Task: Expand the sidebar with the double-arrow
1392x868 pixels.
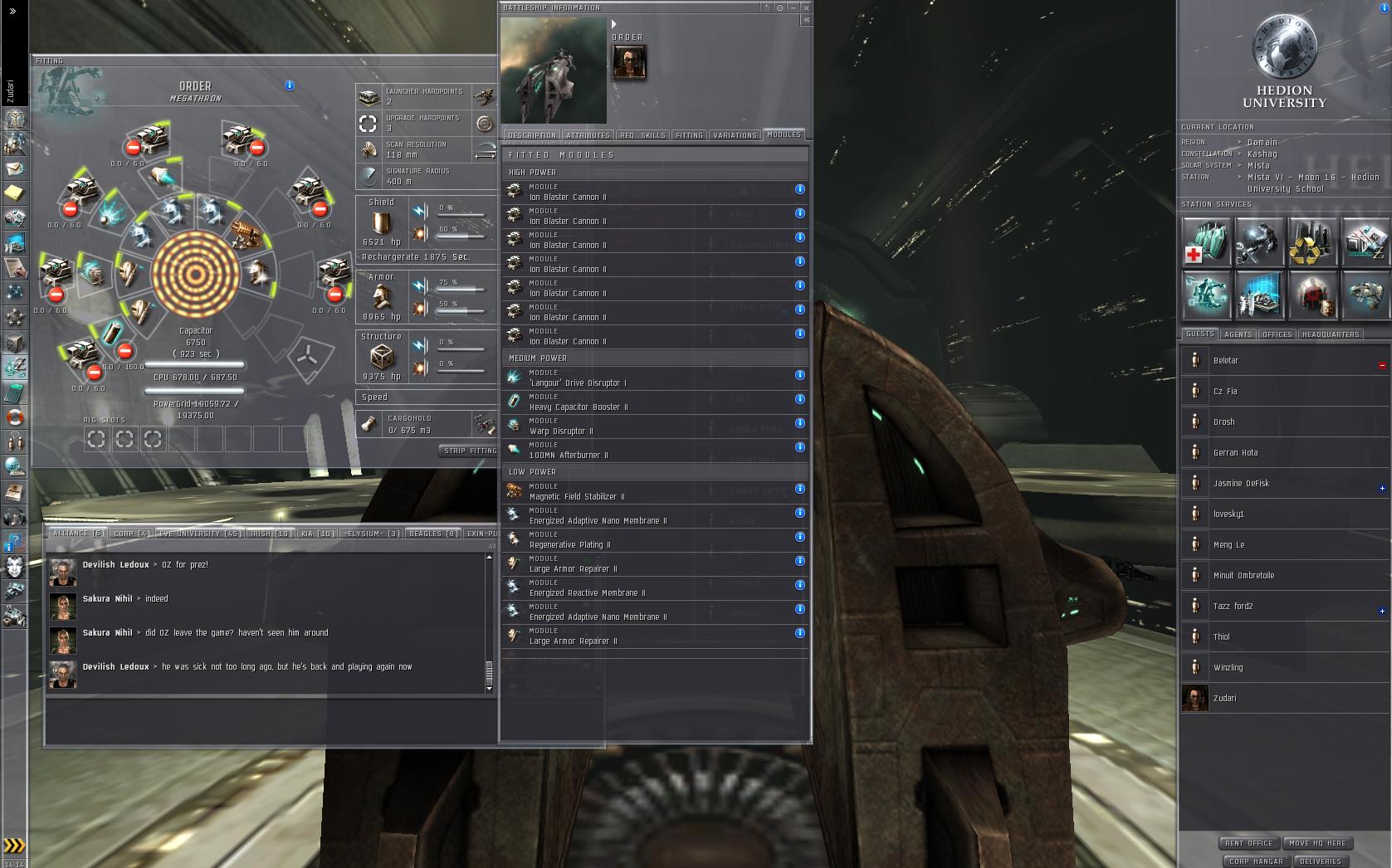Action: (x=12, y=12)
